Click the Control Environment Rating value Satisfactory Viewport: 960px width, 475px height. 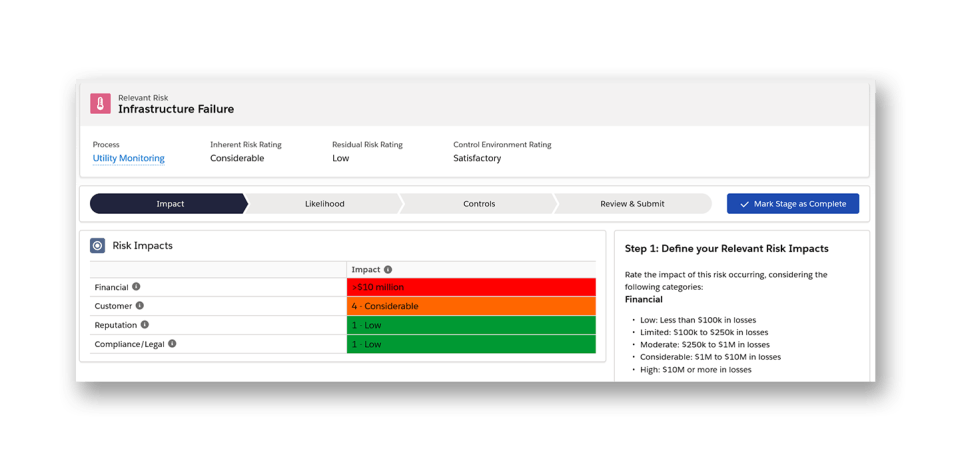point(477,158)
